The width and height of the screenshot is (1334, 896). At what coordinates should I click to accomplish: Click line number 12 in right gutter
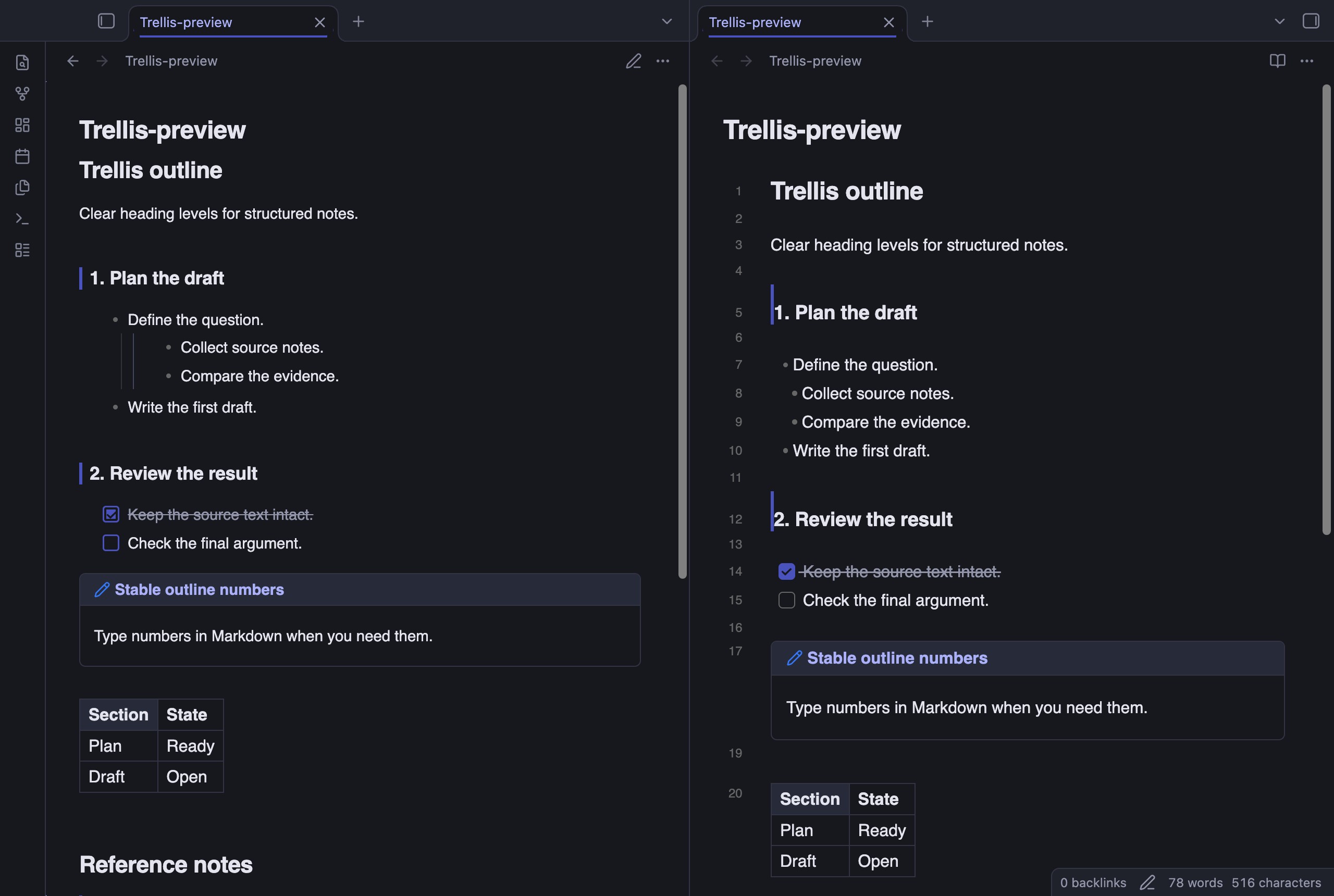pyautogui.click(x=736, y=519)
